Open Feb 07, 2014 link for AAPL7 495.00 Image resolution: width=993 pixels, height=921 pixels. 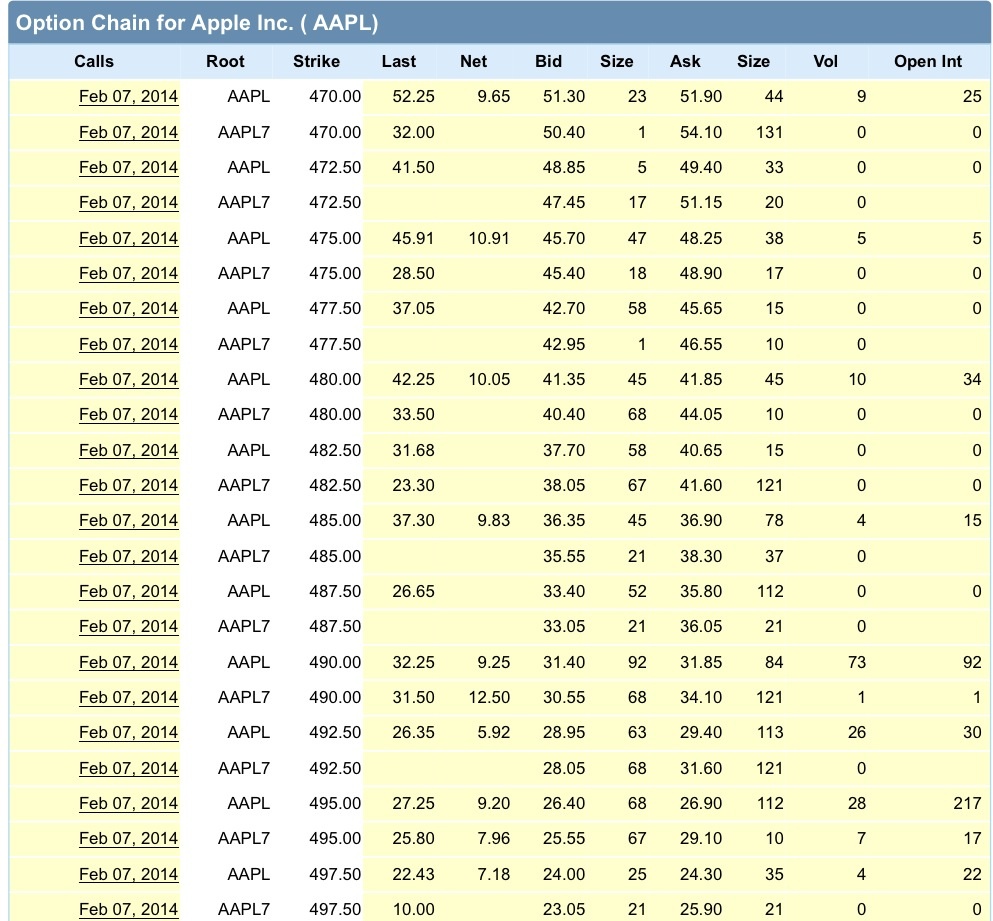coord(129,839)
